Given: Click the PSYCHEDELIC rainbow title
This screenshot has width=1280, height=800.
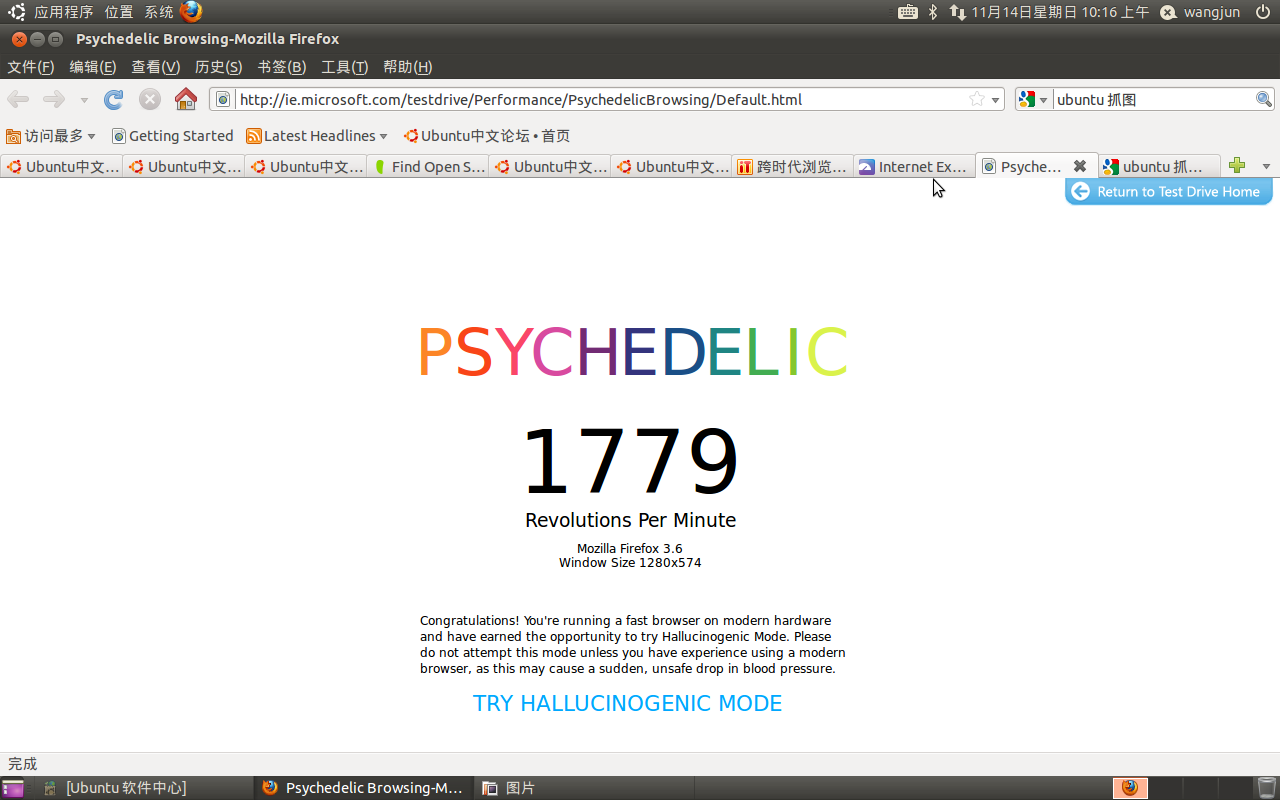Looking at the screenshot, I should (632, 352).
